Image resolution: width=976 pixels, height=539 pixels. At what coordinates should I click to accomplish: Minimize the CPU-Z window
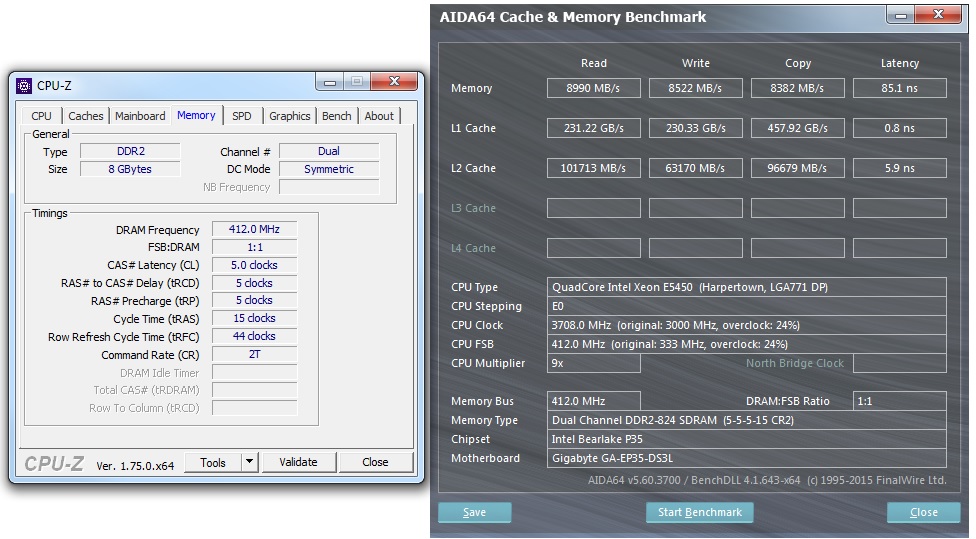coord(329,82)
